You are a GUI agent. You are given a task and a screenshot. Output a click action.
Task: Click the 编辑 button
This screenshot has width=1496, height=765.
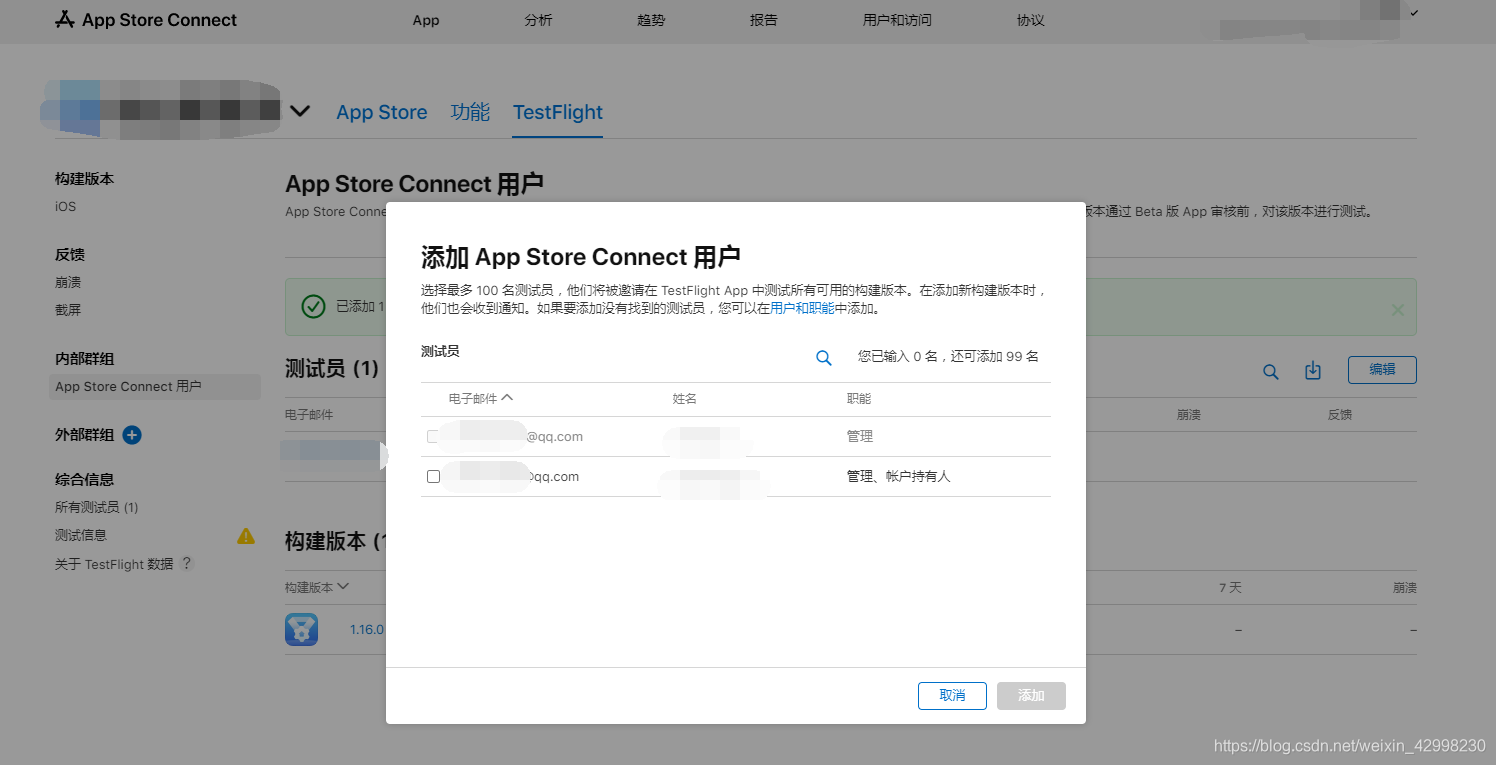(x=1382, y=369)
